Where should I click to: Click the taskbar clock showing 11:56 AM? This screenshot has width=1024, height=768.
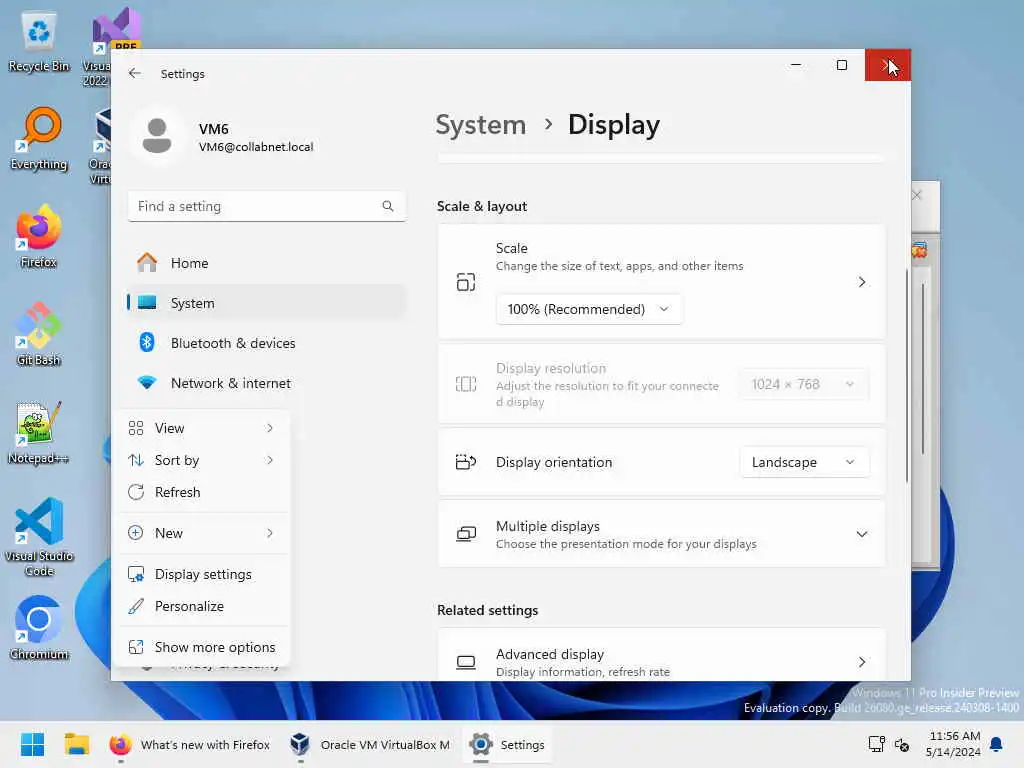953,744
